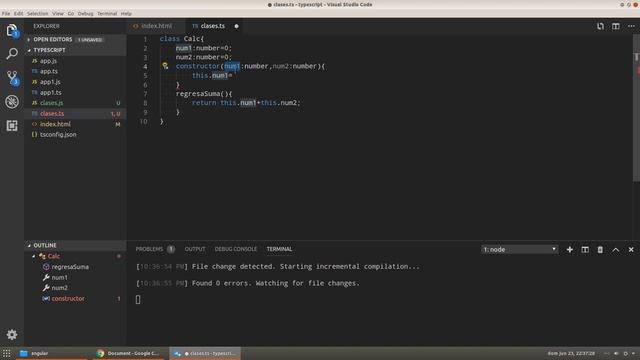Click the date and time in the system tray
The width and height of the screenshot is (640, 360).
pos(571,353)
